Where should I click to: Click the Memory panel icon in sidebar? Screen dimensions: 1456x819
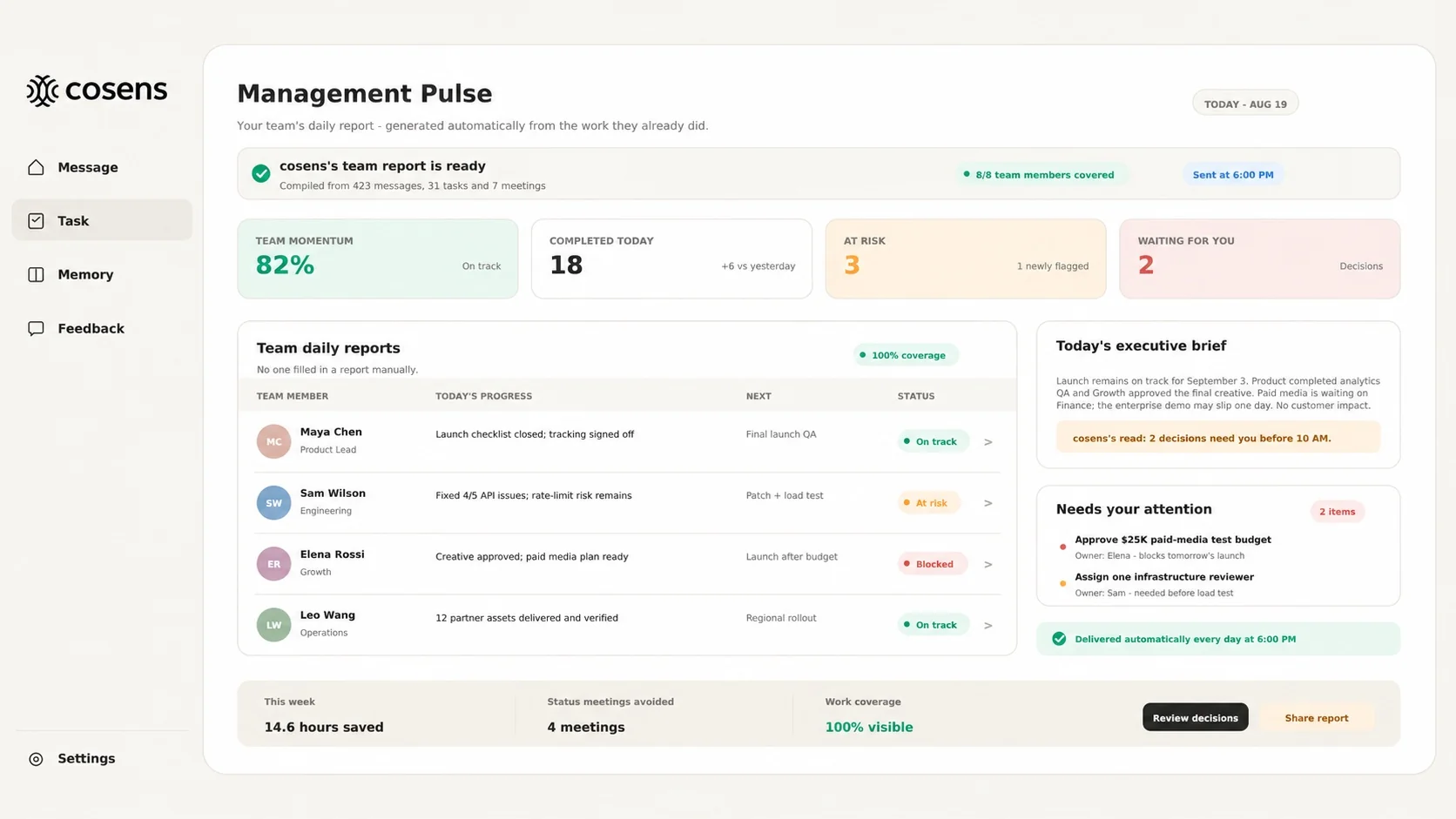tap(36, 275)
